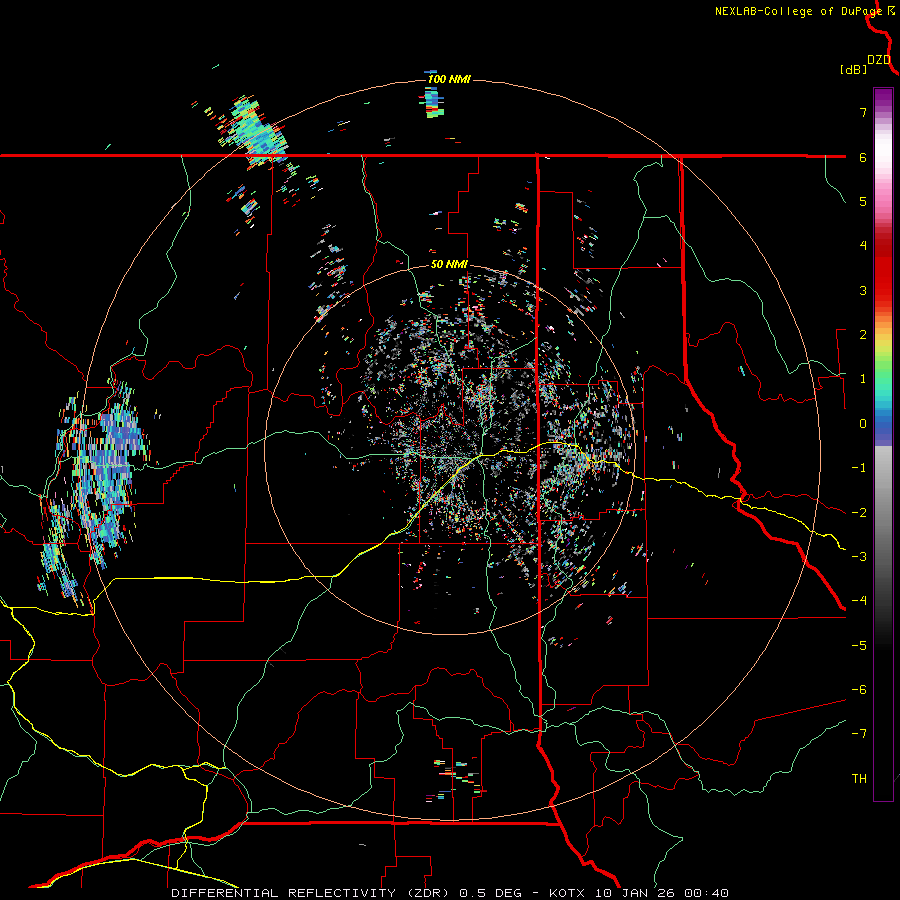This screenshot has height=900, width=900.
Task: Click the 7 value on the color scale
Action: pyautogui.click(x=863, y=112)
